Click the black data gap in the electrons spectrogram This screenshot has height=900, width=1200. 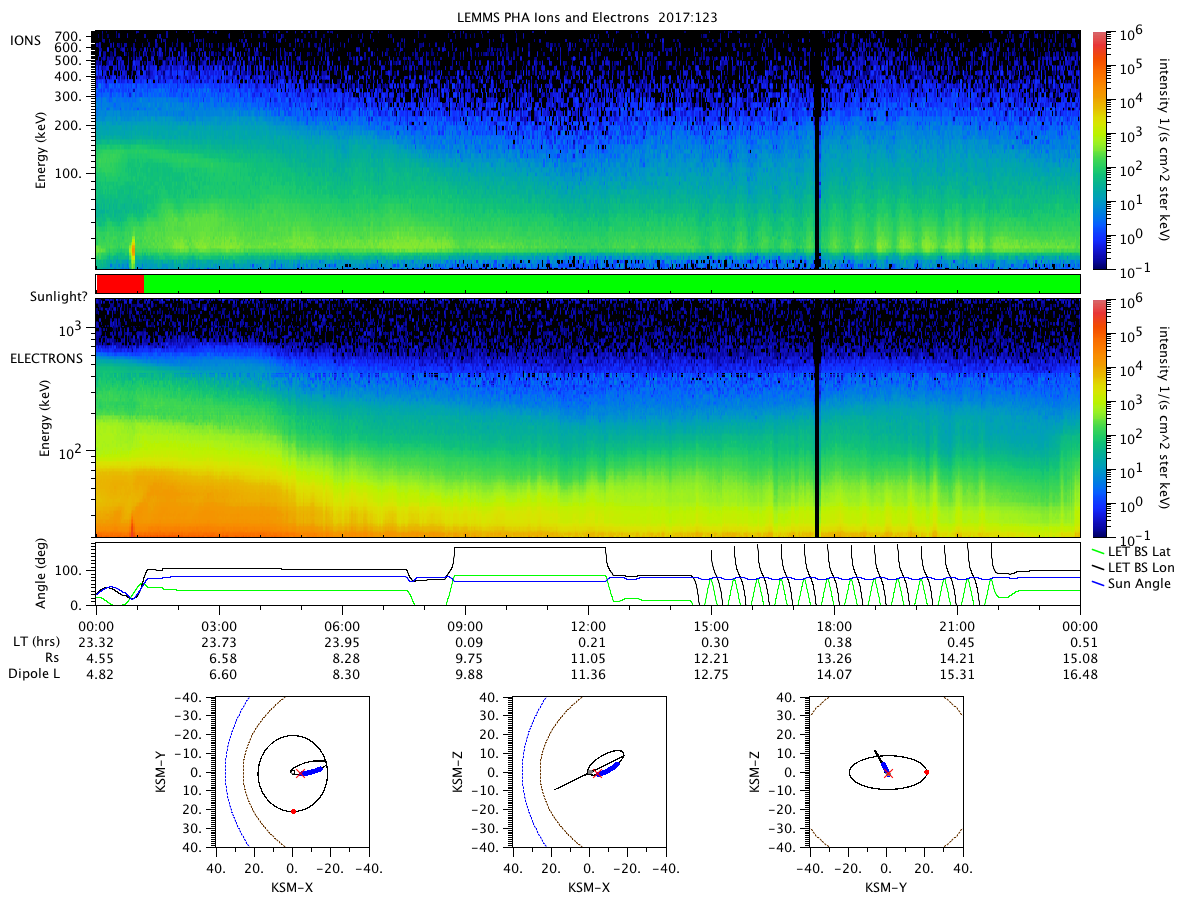(x=817, y=418)
